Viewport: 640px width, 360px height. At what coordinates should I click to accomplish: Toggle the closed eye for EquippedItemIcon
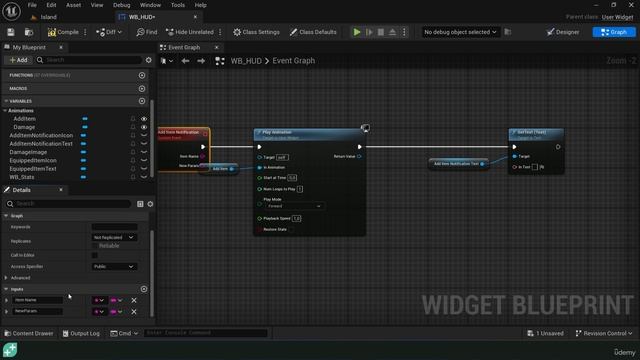pos(144,160)
